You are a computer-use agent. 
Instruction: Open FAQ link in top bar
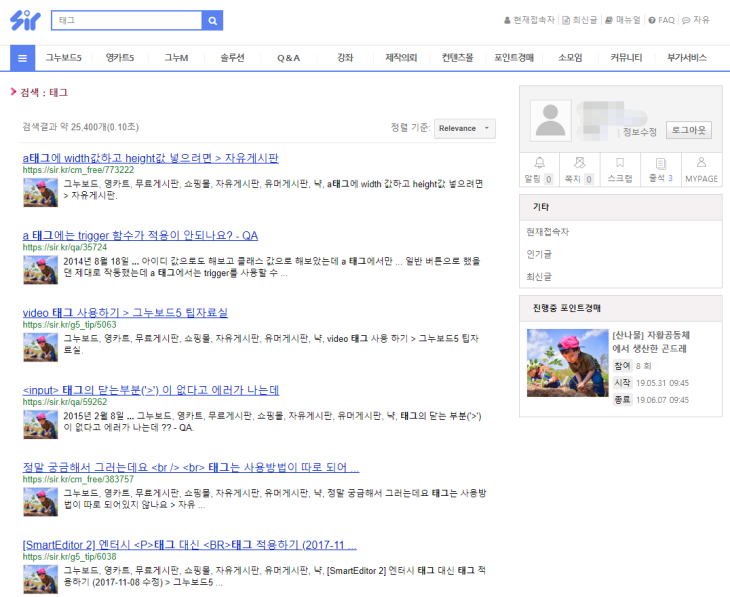(x=661, y=20)
